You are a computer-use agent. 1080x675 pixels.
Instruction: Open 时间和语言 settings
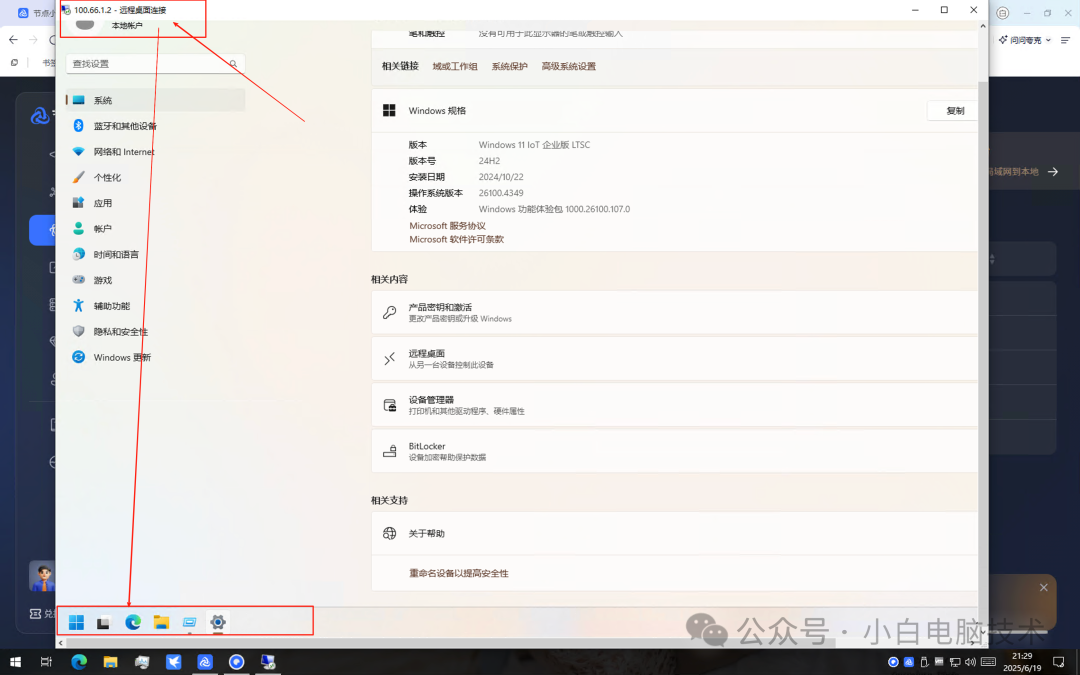(156, 254)
